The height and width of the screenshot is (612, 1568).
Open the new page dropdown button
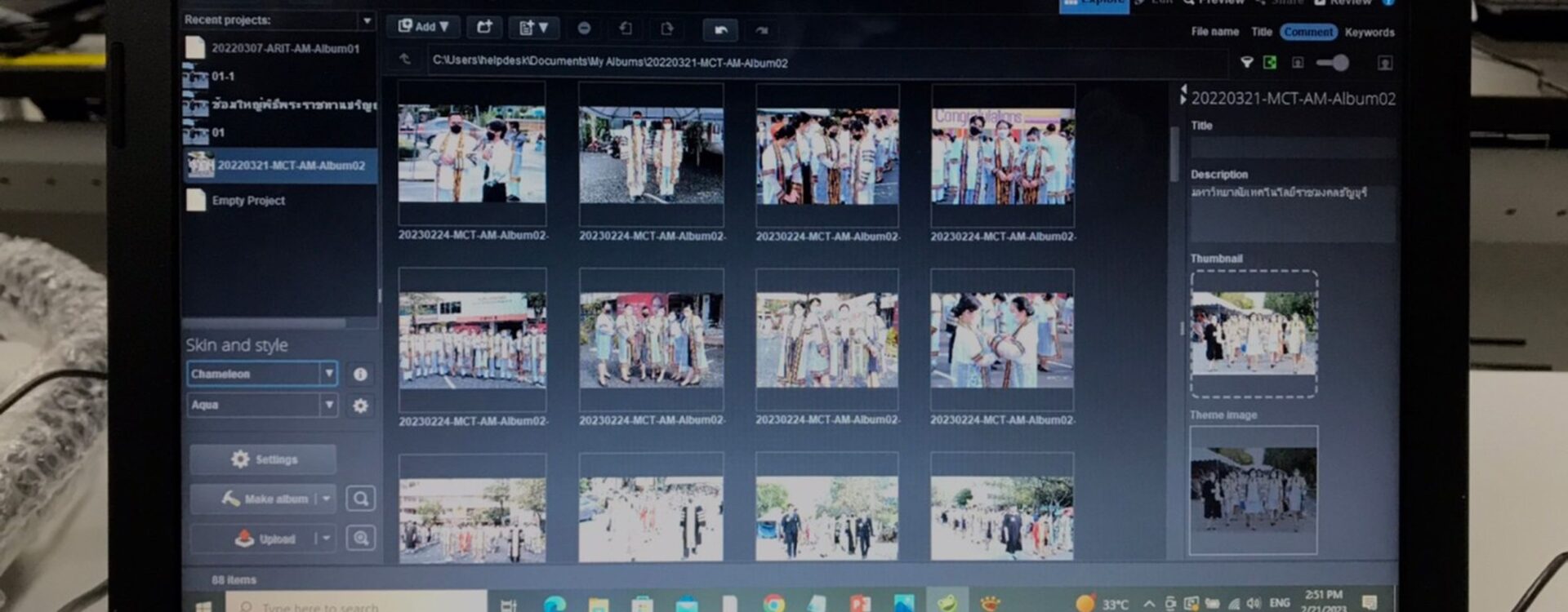pyautogui.click(x=534, y=29)
